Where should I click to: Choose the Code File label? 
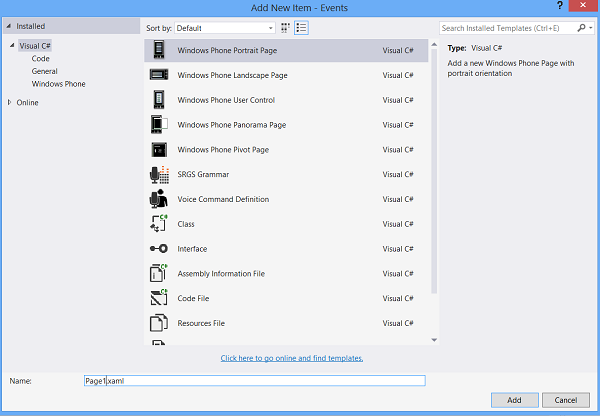click(193, 299)
